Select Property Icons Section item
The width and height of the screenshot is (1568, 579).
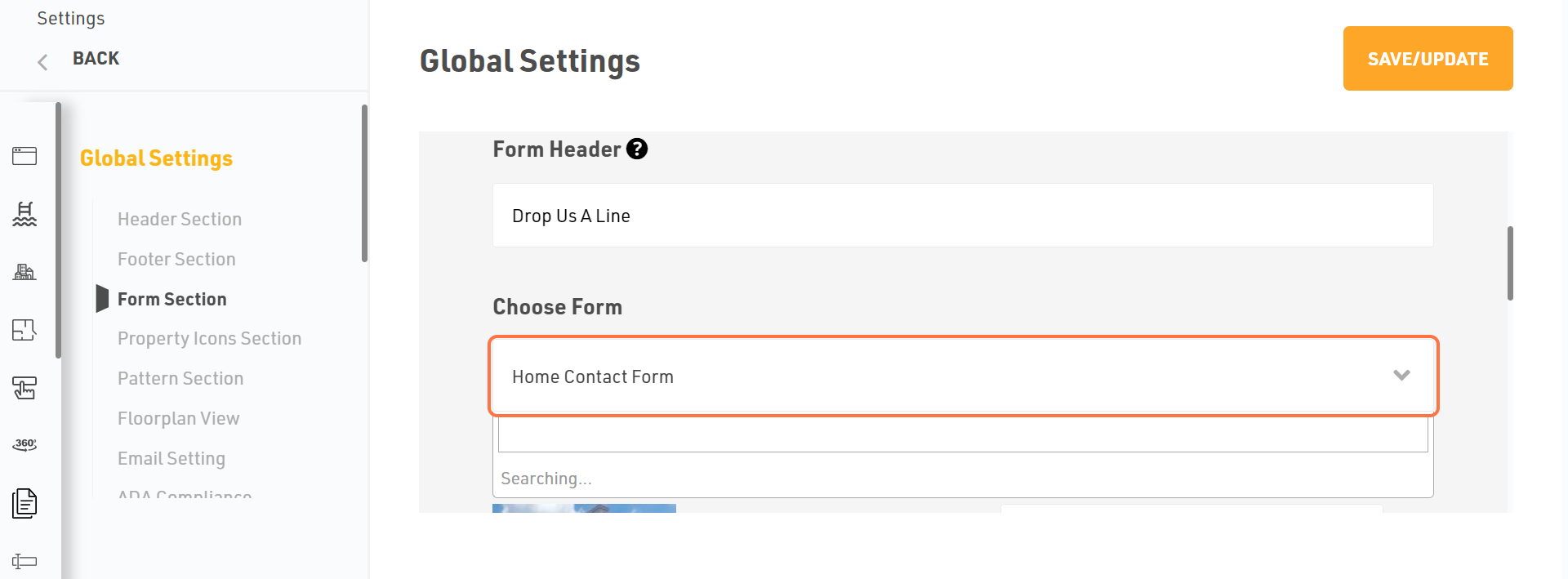209,338
